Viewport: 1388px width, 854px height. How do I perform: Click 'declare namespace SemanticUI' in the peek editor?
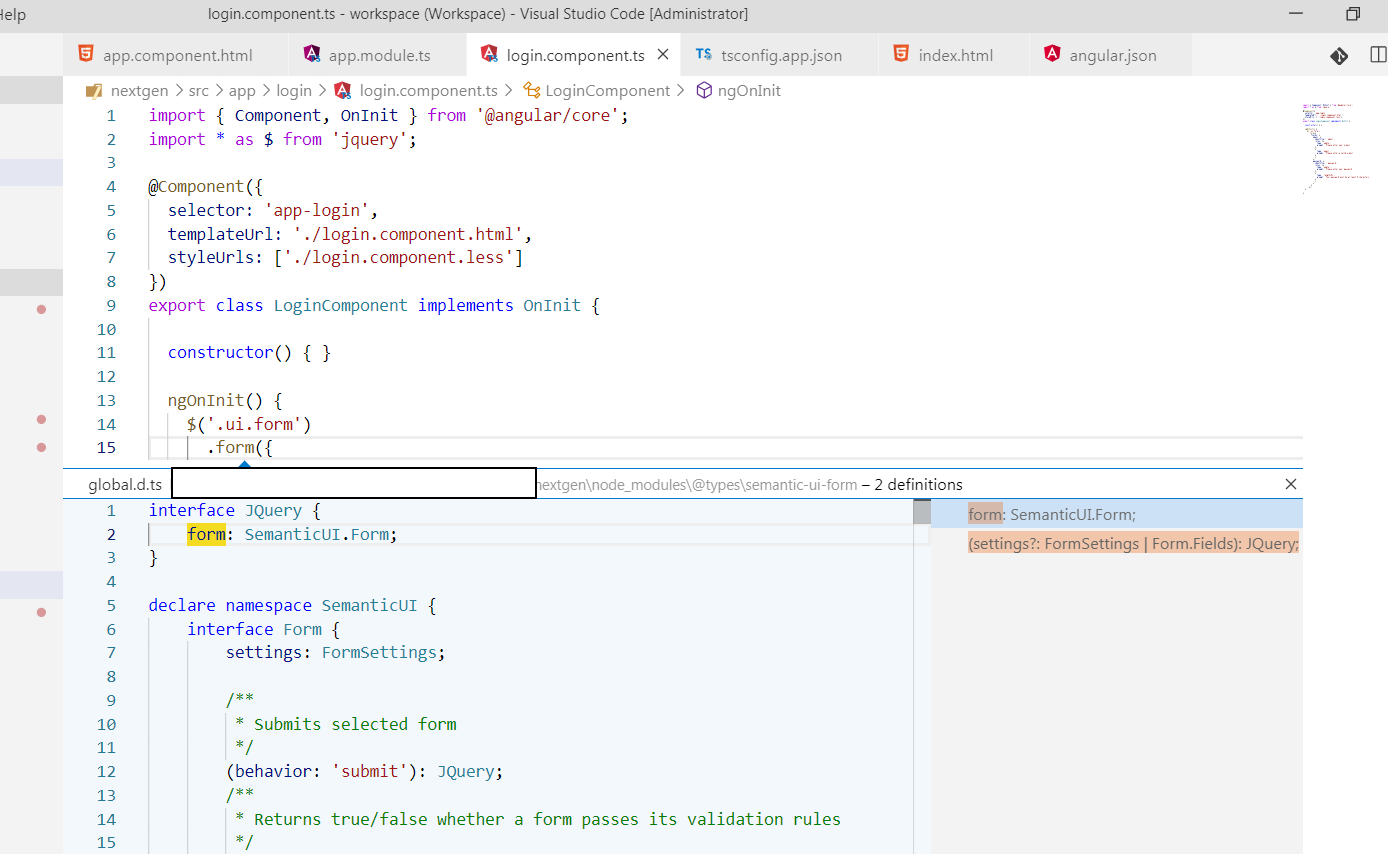(283, 605)
